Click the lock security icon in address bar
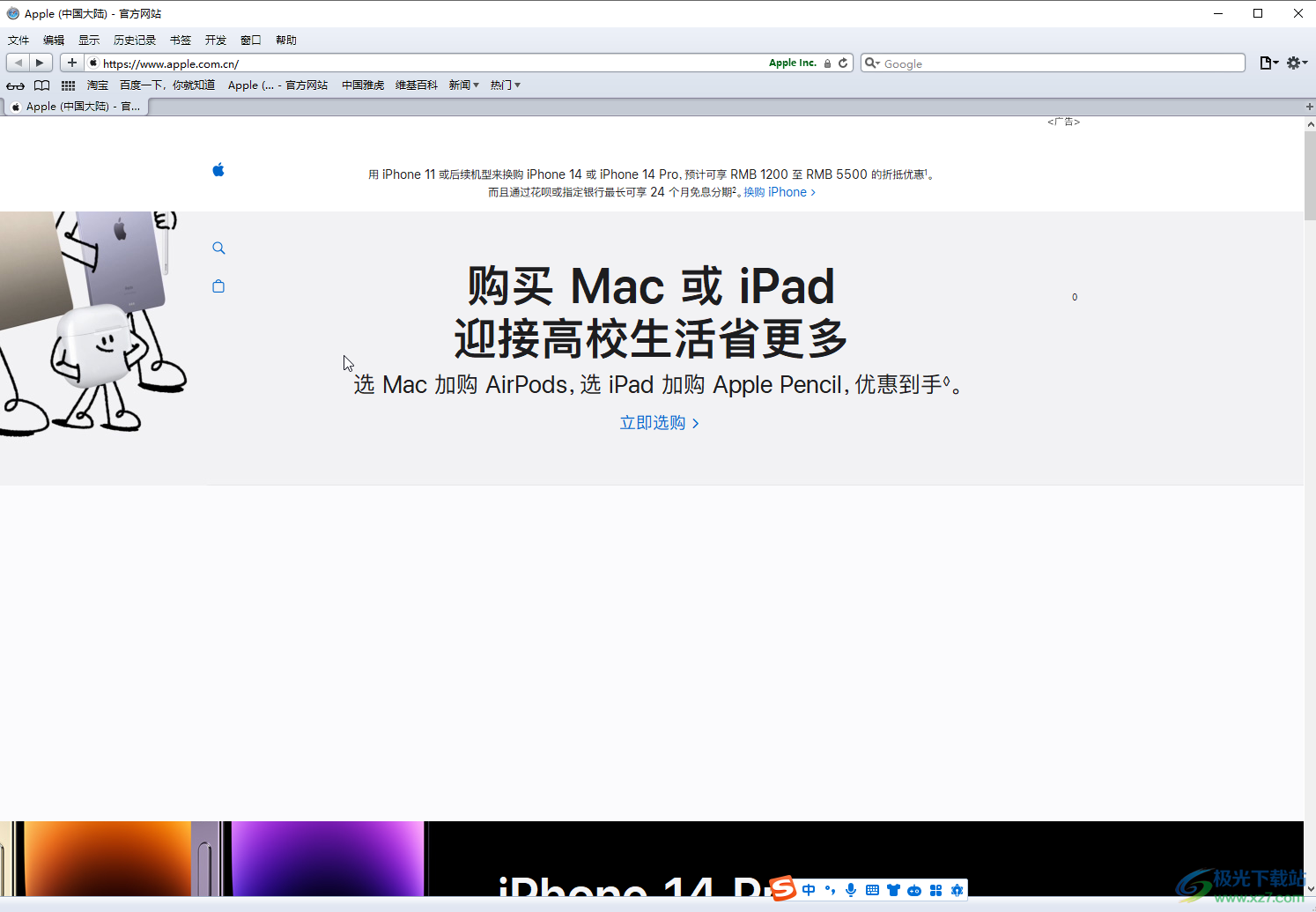Viewport: 1316px width, 912px height. pyautogui.click(x=827, y=63)
